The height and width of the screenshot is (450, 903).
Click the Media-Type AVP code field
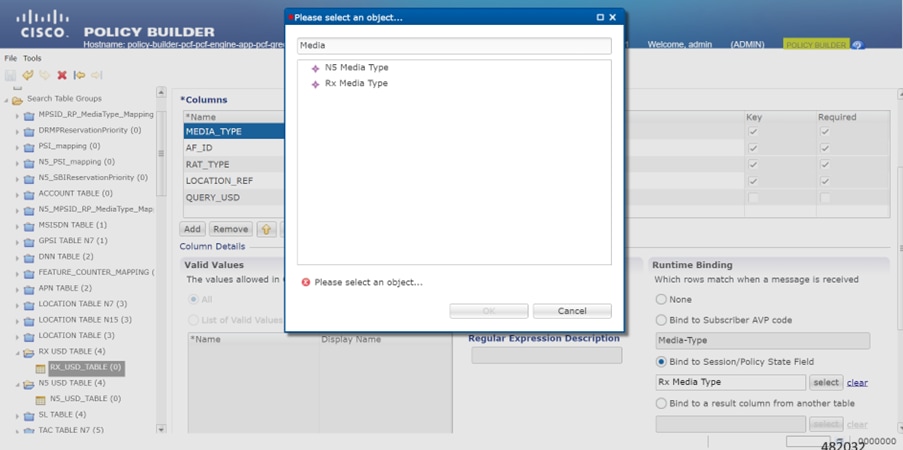pos(762,341)
